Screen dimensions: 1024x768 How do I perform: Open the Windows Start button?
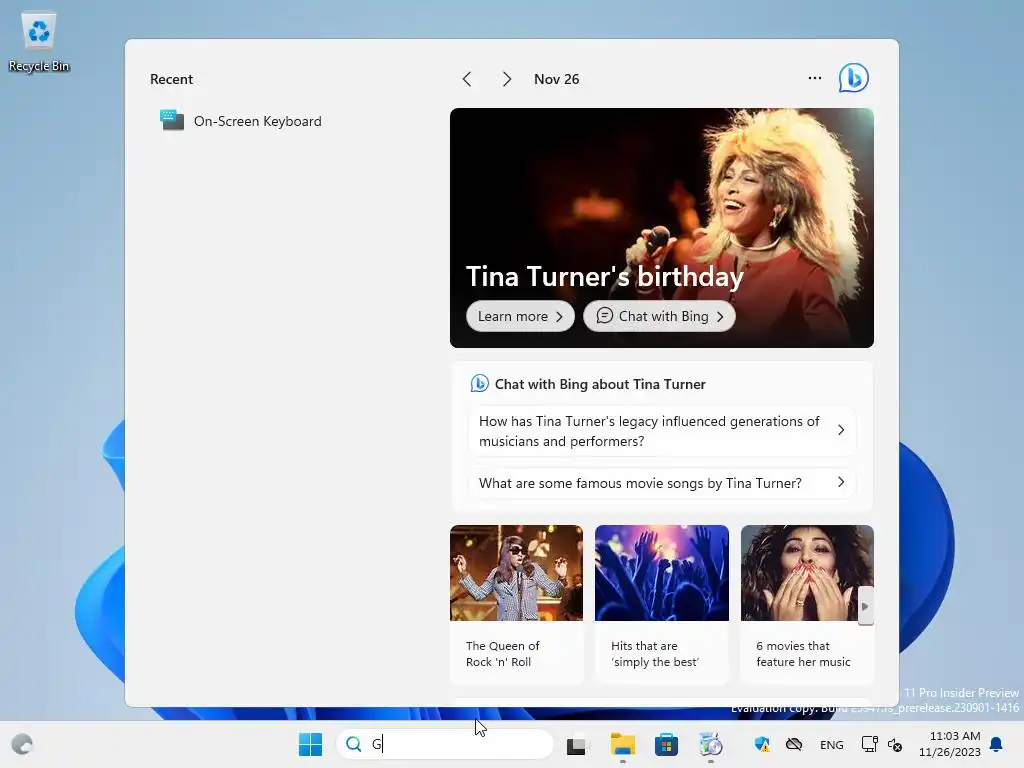point(310,744)
